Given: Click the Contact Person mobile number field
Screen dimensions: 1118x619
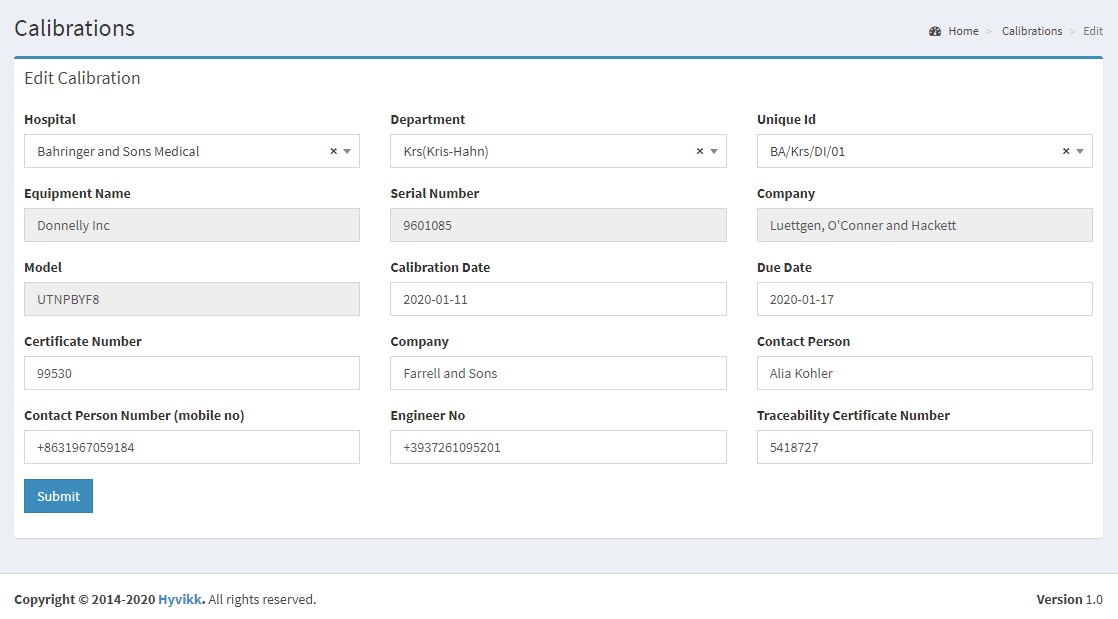Looking at the screenshot, I should point(192,446).
